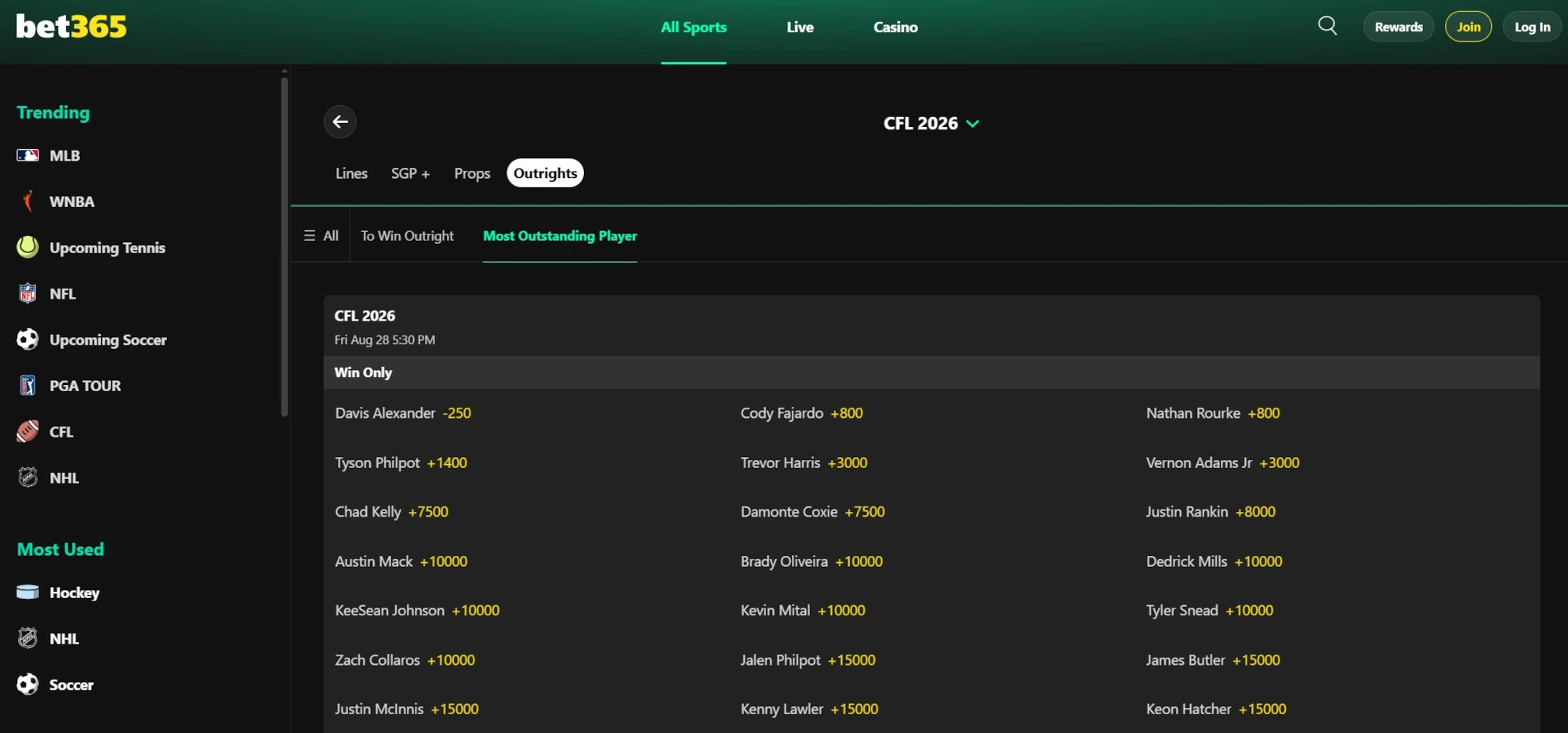Screen dimensions: 1568x733
Task: Select the Most Outstanding Player market tab
Action: (x=560, y=236)
